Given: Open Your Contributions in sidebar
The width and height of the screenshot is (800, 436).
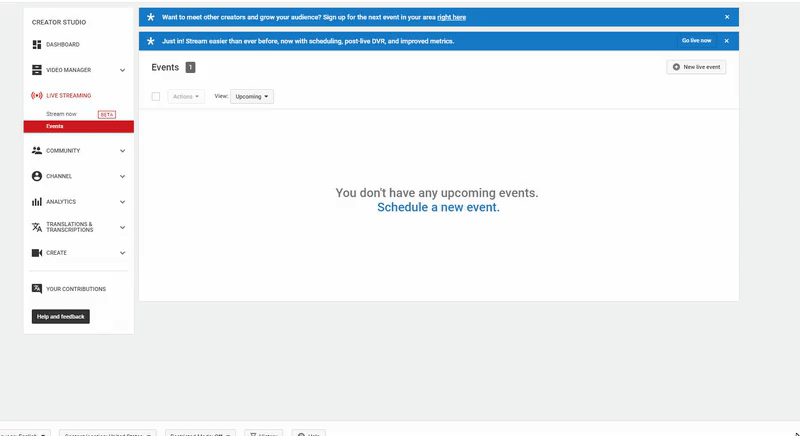Looking at the screenshot, I should [x=76, y=289].
